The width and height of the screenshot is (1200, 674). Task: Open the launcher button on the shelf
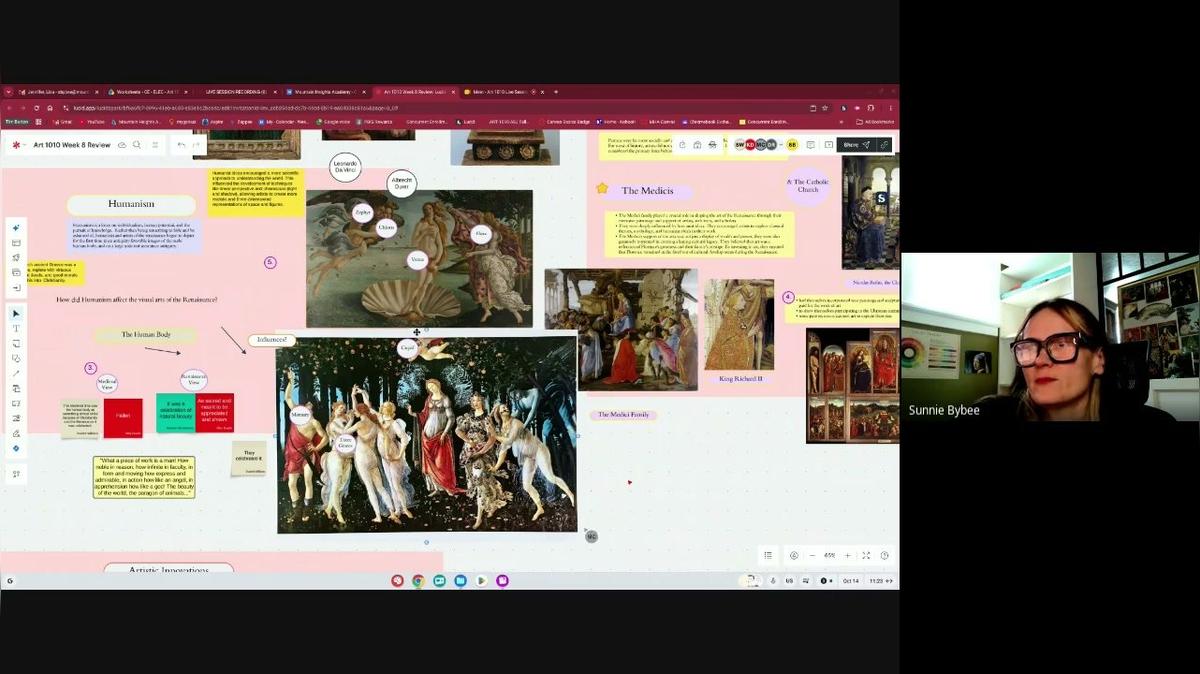pos(10,581)
